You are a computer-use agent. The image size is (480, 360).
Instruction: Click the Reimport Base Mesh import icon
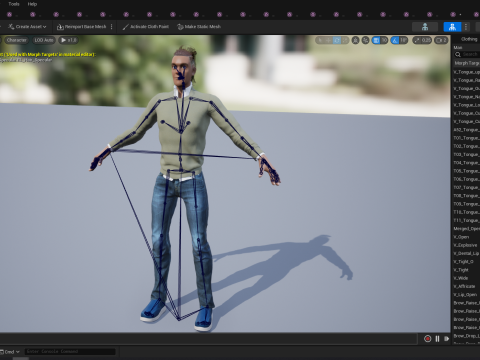[x=60, y=27]
